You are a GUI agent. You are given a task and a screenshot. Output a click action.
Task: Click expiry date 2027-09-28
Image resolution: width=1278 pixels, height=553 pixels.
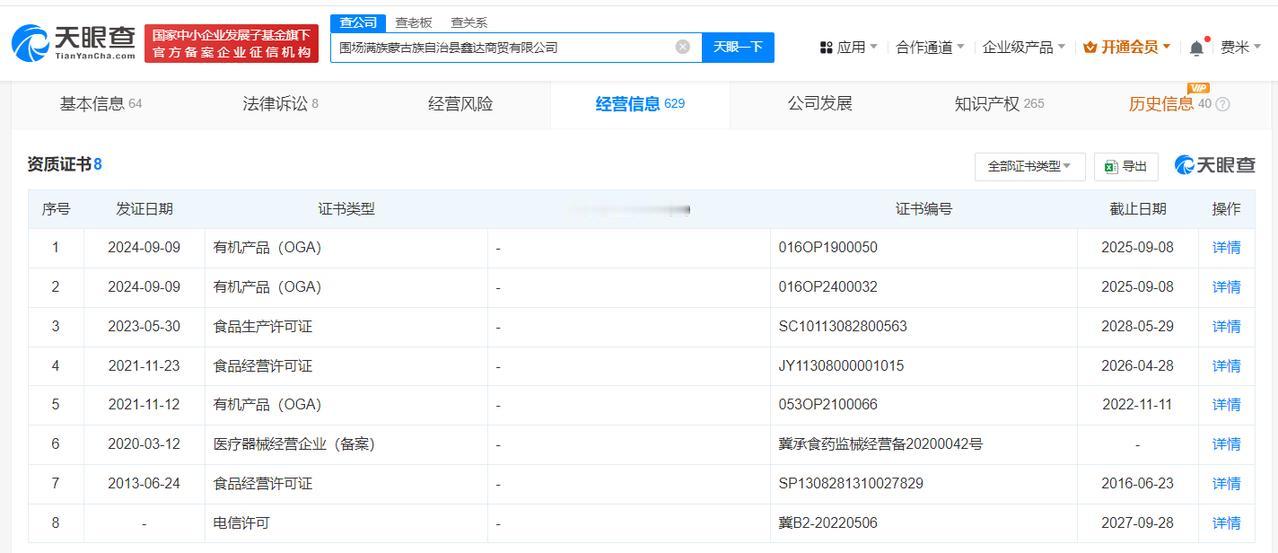[x=1137, y=523]
